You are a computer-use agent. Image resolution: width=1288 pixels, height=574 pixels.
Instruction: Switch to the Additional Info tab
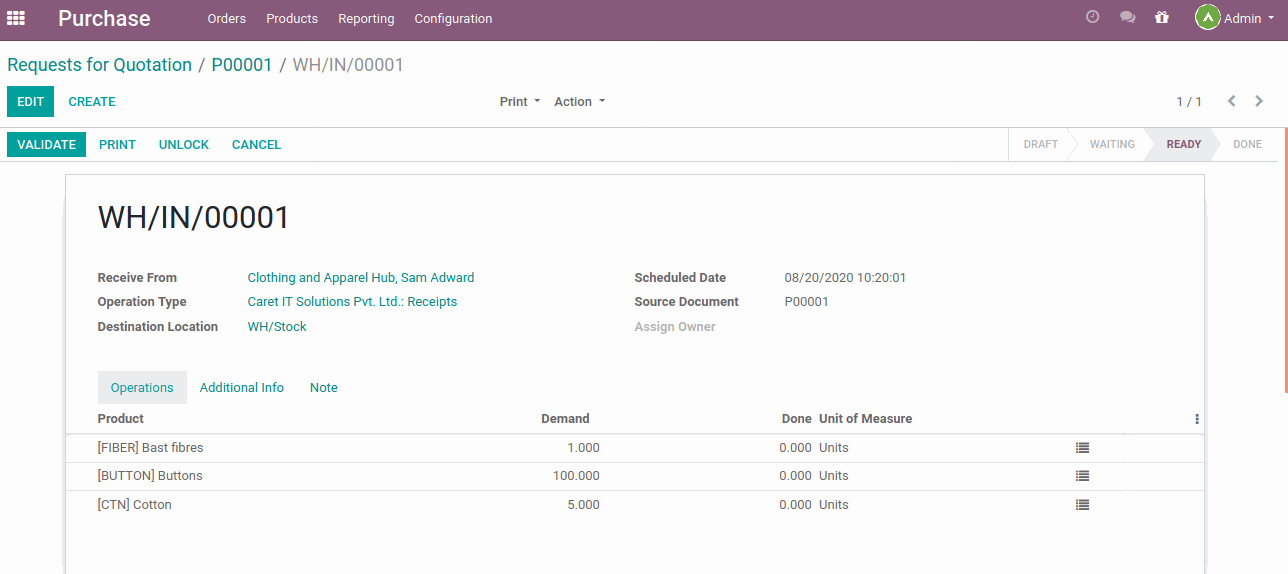click(242, 388)
